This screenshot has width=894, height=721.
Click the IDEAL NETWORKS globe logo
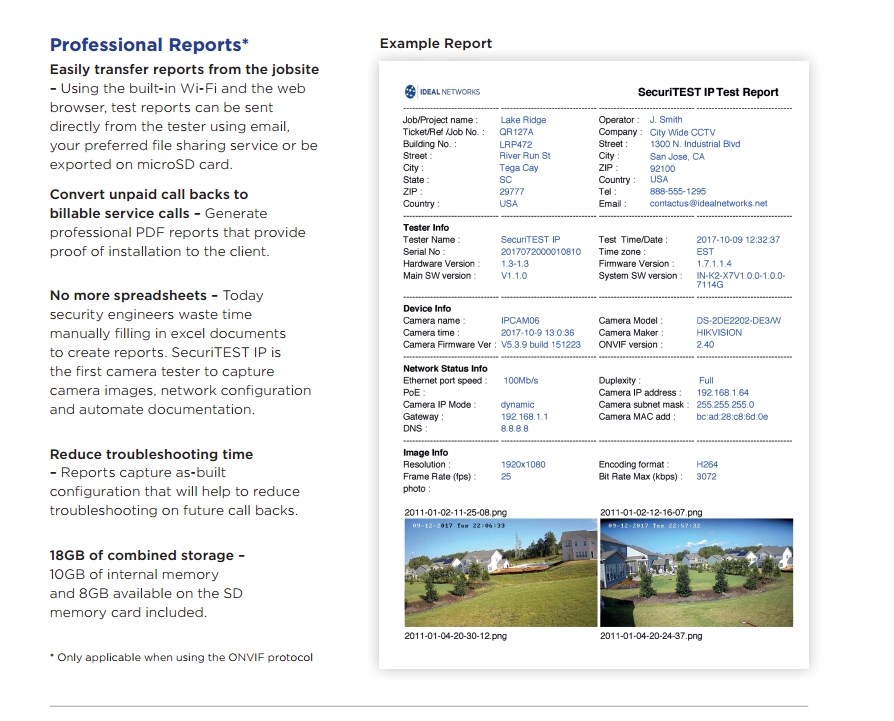pos(410,91)
